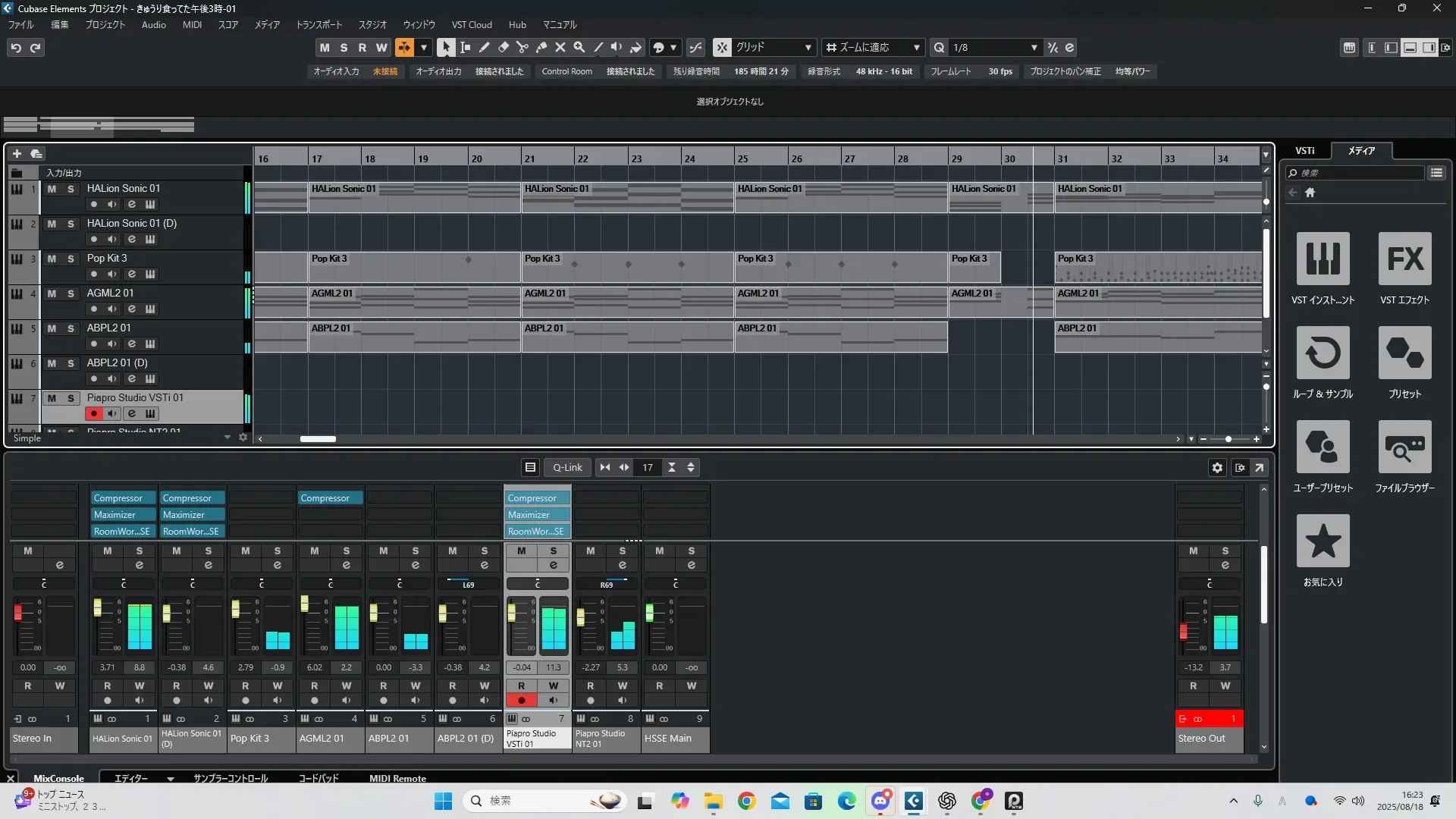Image resolution: width=1456 pixels, height=819 pixels.
Task: Select the Draw pencil tool
Action: [x=484, y=47]
